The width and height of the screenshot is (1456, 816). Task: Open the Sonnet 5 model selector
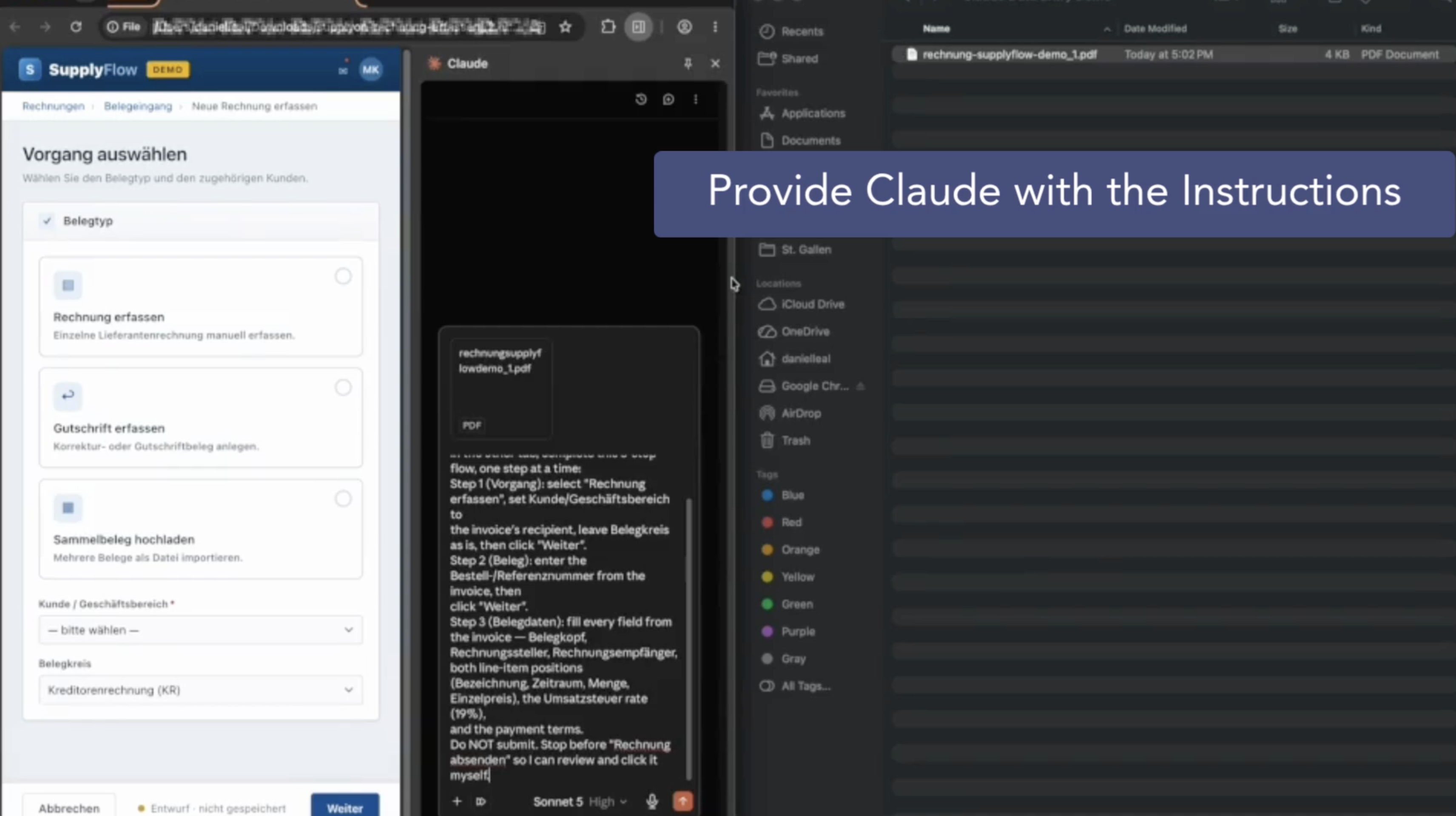[558, 801]
